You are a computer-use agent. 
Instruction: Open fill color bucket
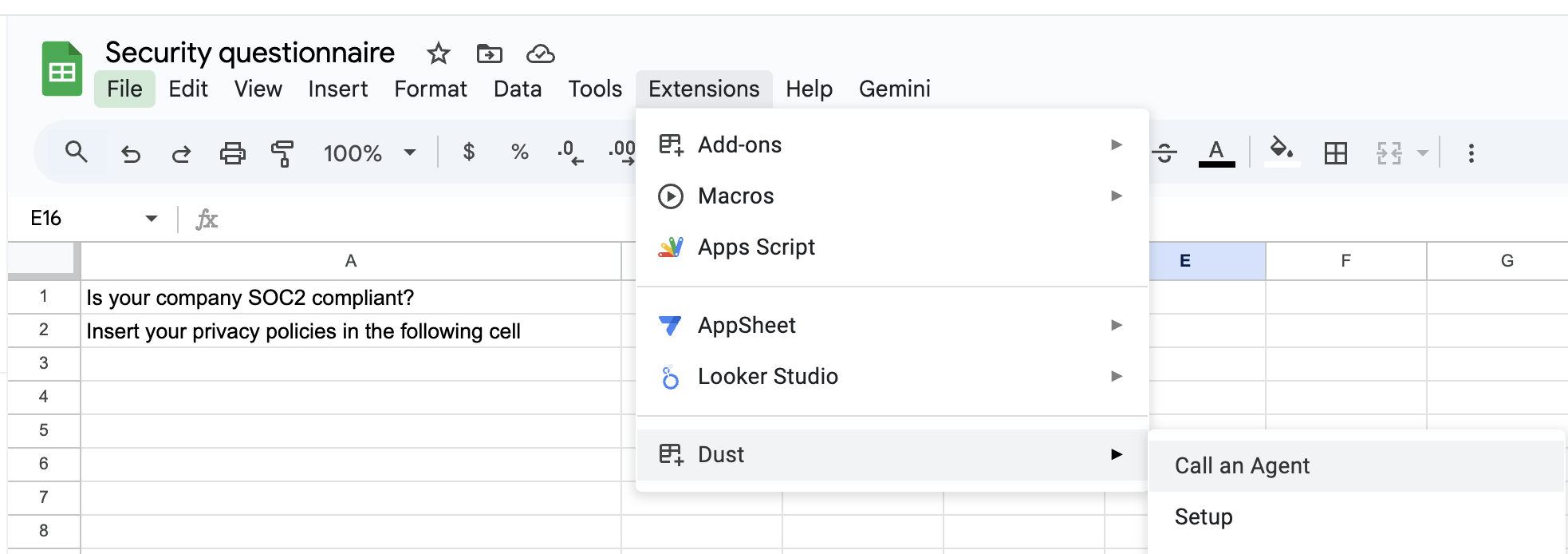[1282, 152]
